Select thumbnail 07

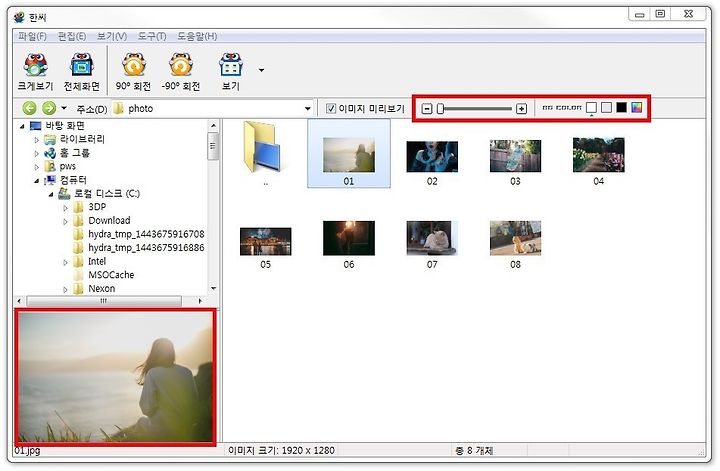tap(432, 238)
